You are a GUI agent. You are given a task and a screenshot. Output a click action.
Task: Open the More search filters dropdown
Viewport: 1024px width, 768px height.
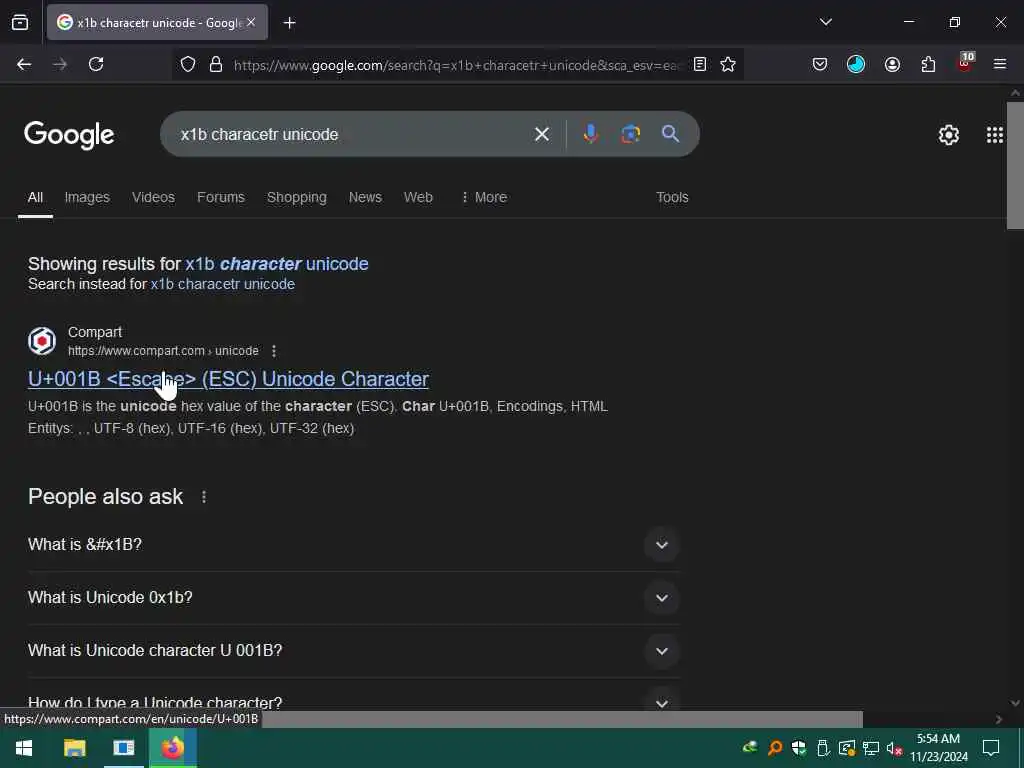484,197
